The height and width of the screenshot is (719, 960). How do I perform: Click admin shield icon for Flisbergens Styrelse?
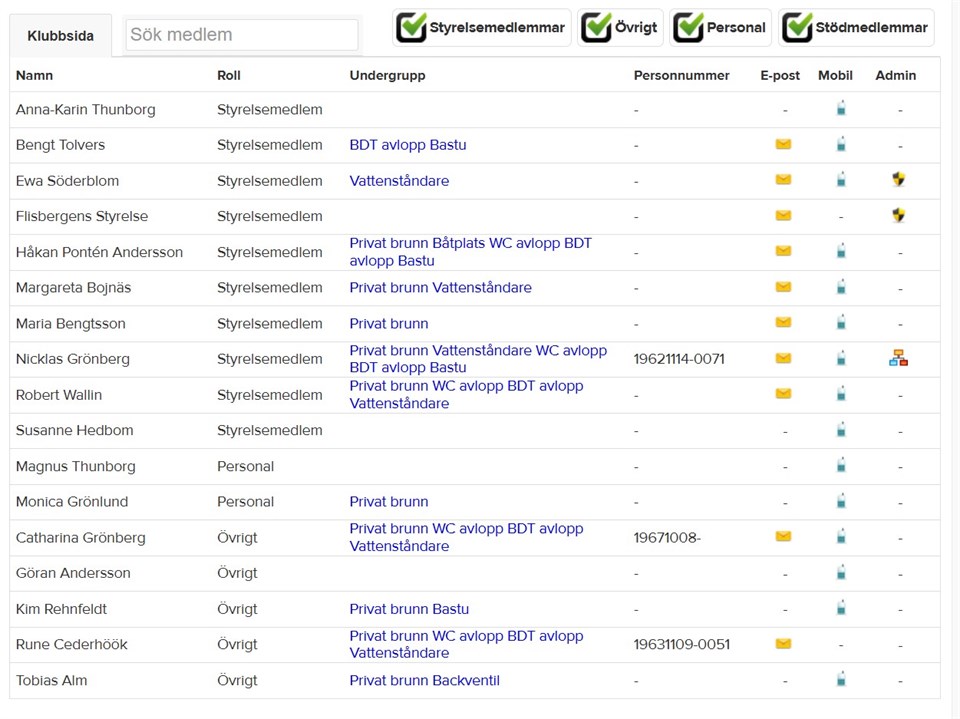(x=898, y=215)
